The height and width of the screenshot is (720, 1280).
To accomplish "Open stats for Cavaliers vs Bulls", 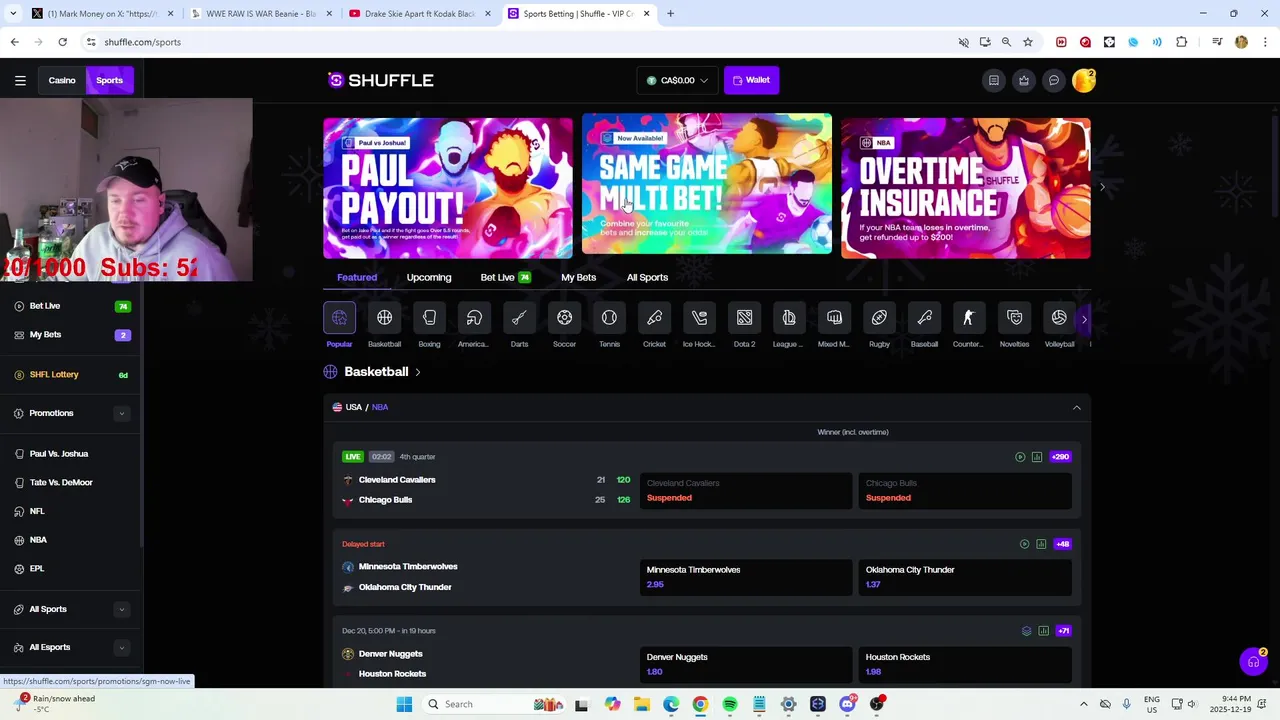I will [x=1037, y=457].
